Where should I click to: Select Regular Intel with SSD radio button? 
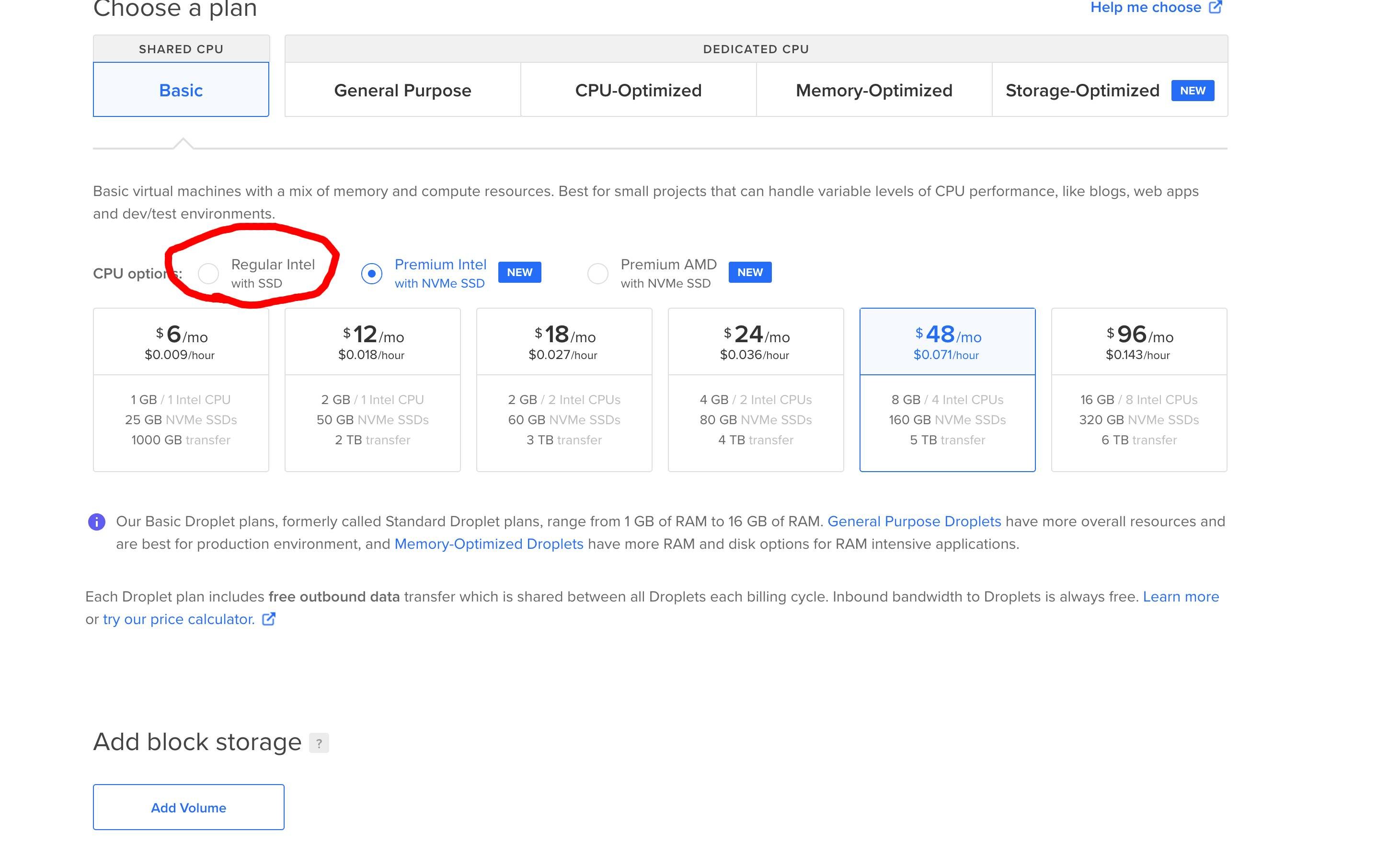(208, 273)
